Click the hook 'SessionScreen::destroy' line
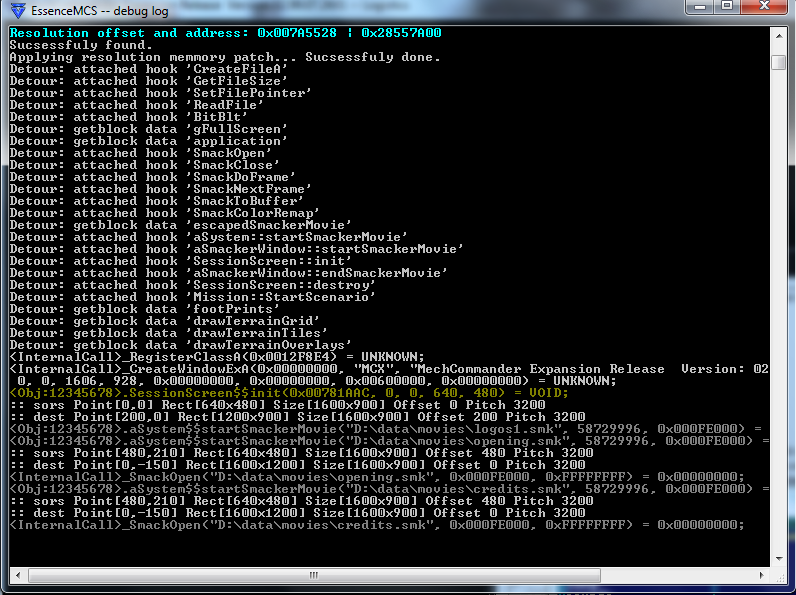The height and width of the screenshot is (595, 796). [192, 285]
